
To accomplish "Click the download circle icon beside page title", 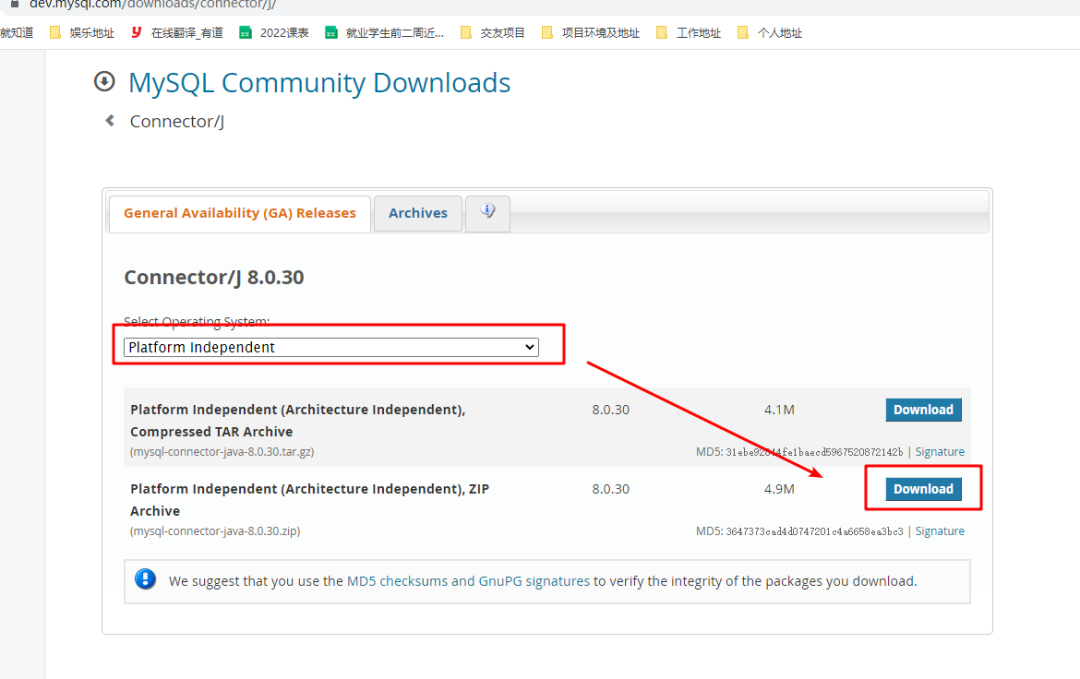I will click(104, 81).
